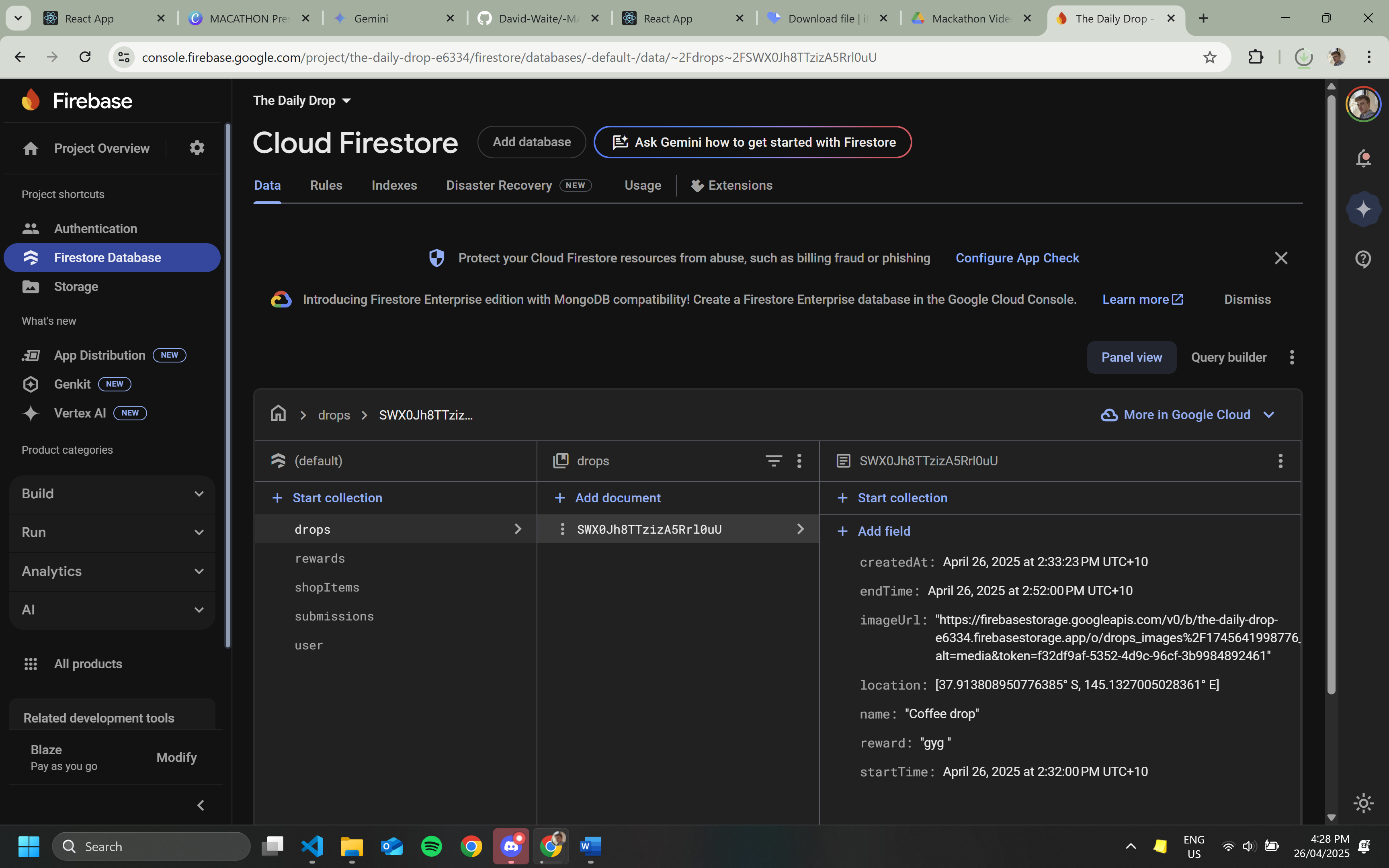Click the Firestore root home icon in breadcrumb

tap(279, 414)
